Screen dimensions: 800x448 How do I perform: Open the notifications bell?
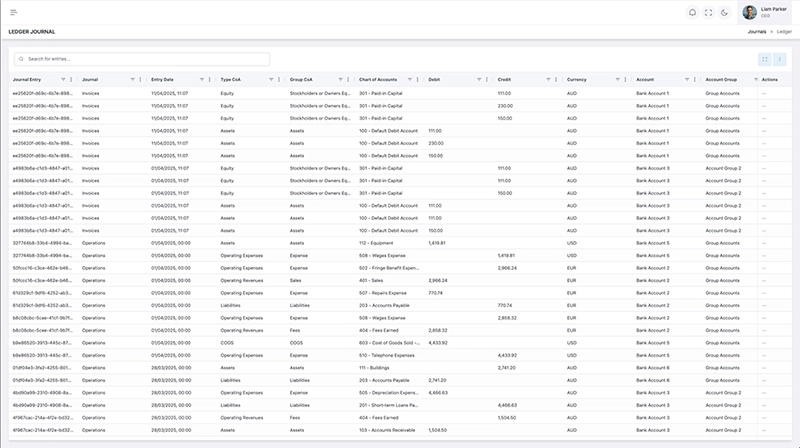pos(692,13)
